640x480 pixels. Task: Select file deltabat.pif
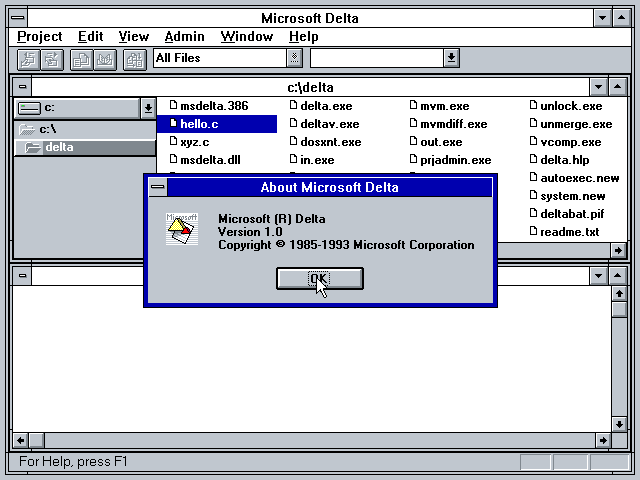[572, 214]
